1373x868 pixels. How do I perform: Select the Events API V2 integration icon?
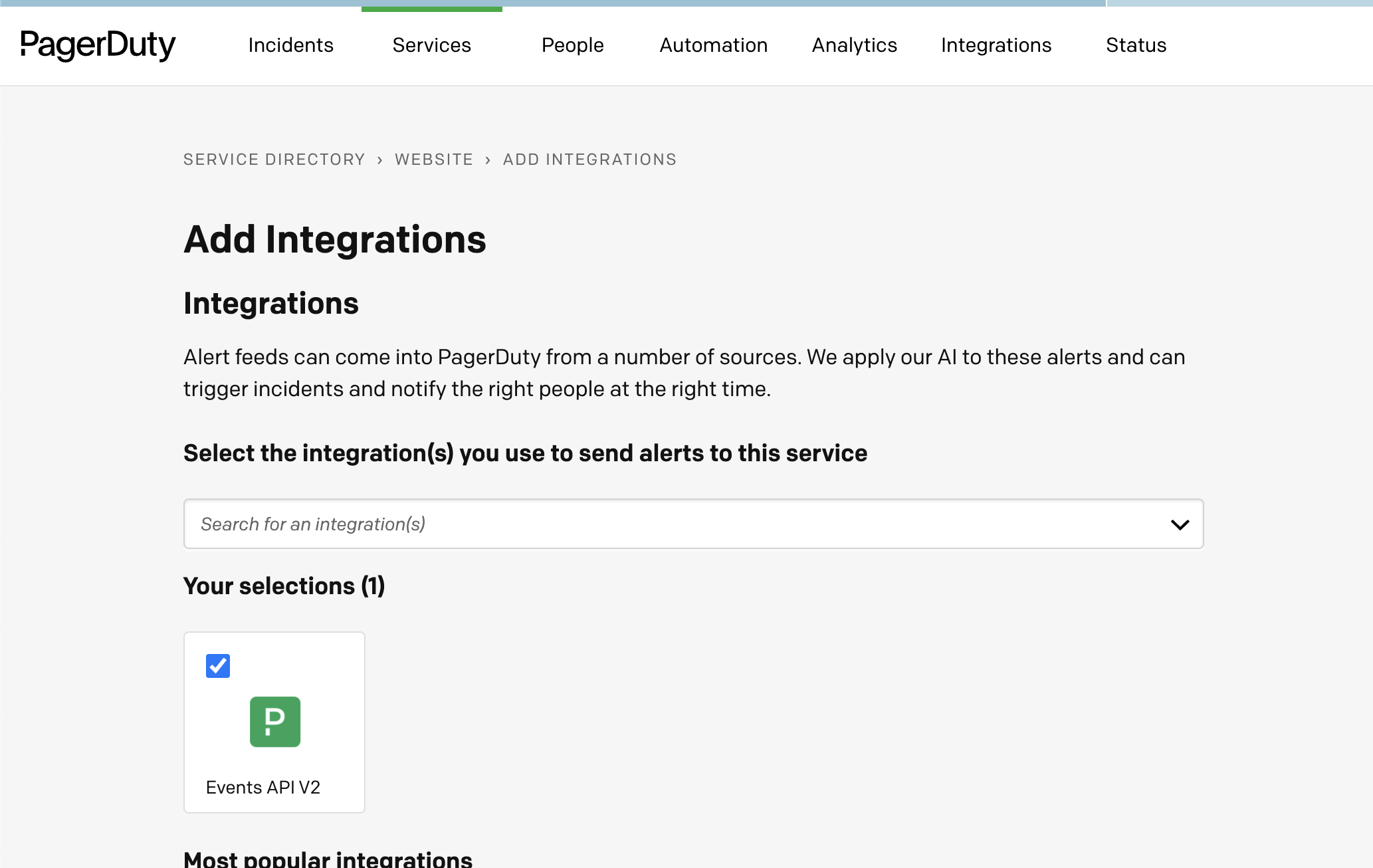tap(274, 722)
